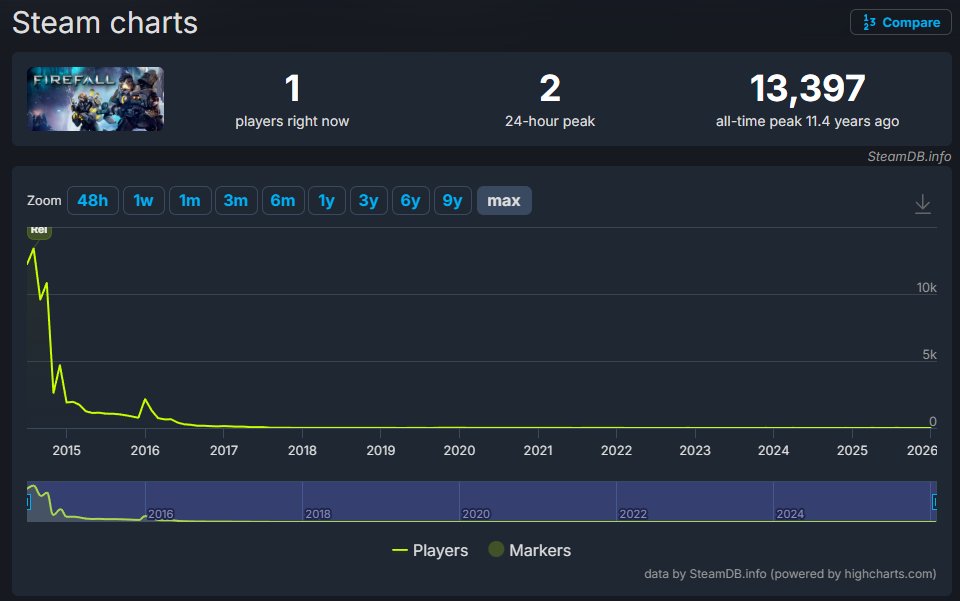This screenshot has height=601, width=960.
Task: Set zoom range to 1y
Action: pyautogui.click(x=327, y=201)
